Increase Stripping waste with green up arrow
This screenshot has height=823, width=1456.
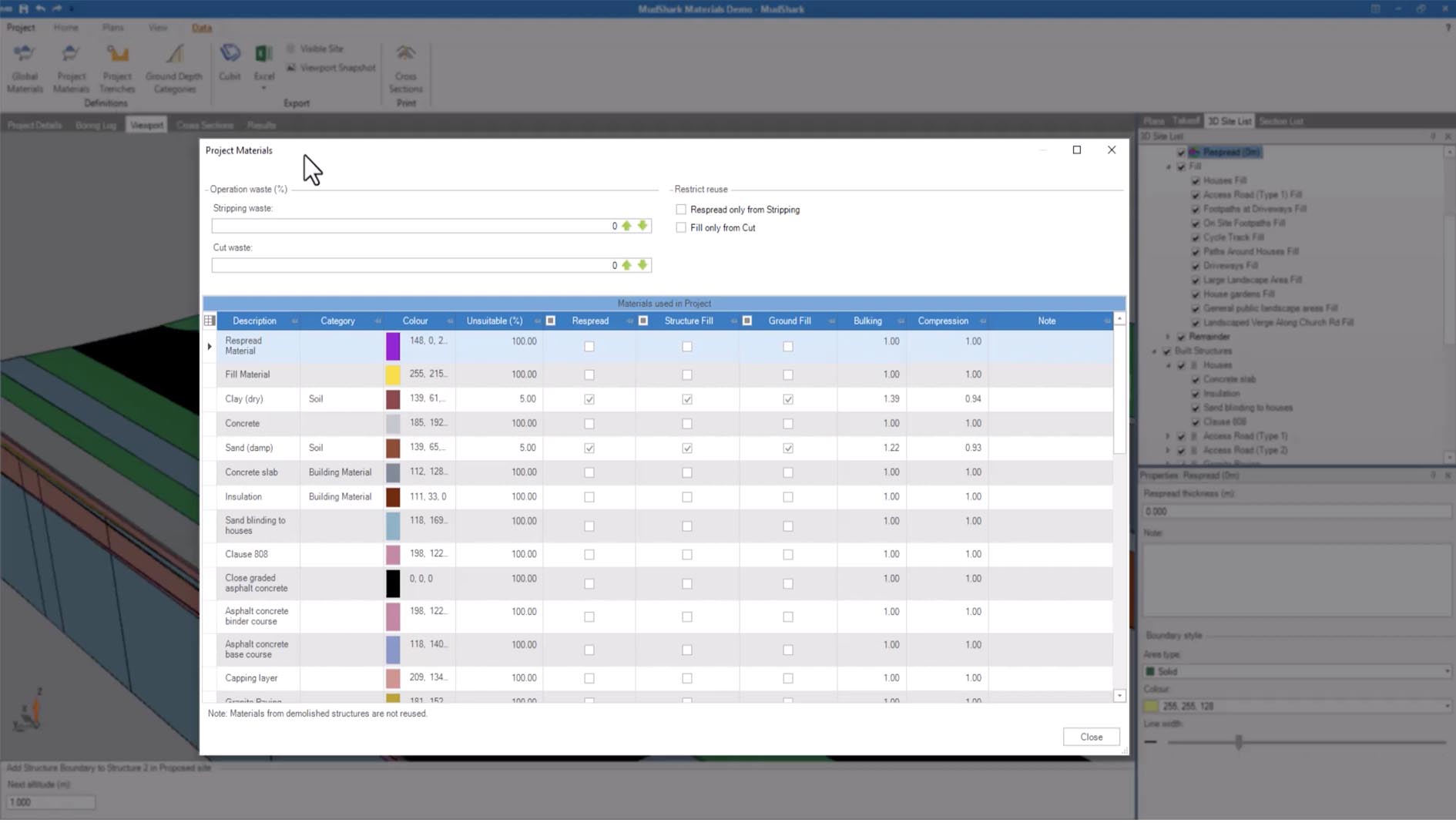coord(627,226)
